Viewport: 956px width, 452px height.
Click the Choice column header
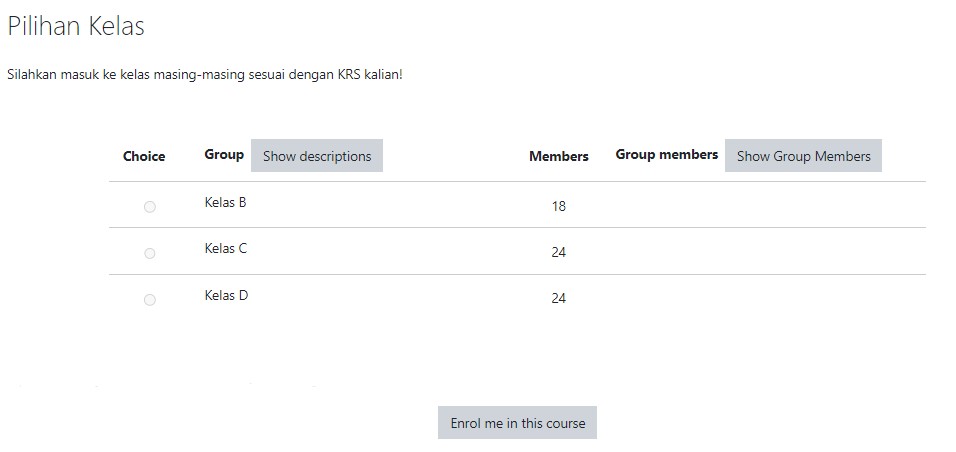144,156
